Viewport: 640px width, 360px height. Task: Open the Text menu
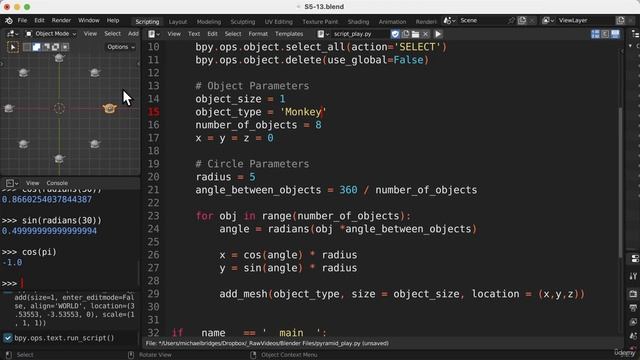(193, 34)
